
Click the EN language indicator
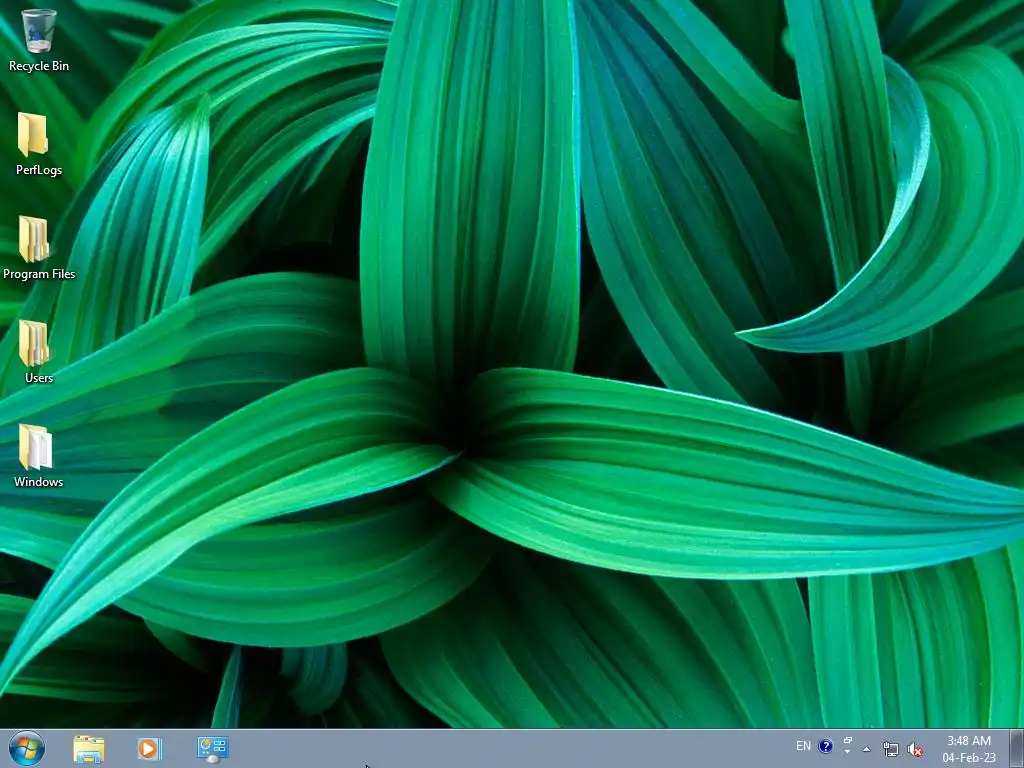point(803,746)
